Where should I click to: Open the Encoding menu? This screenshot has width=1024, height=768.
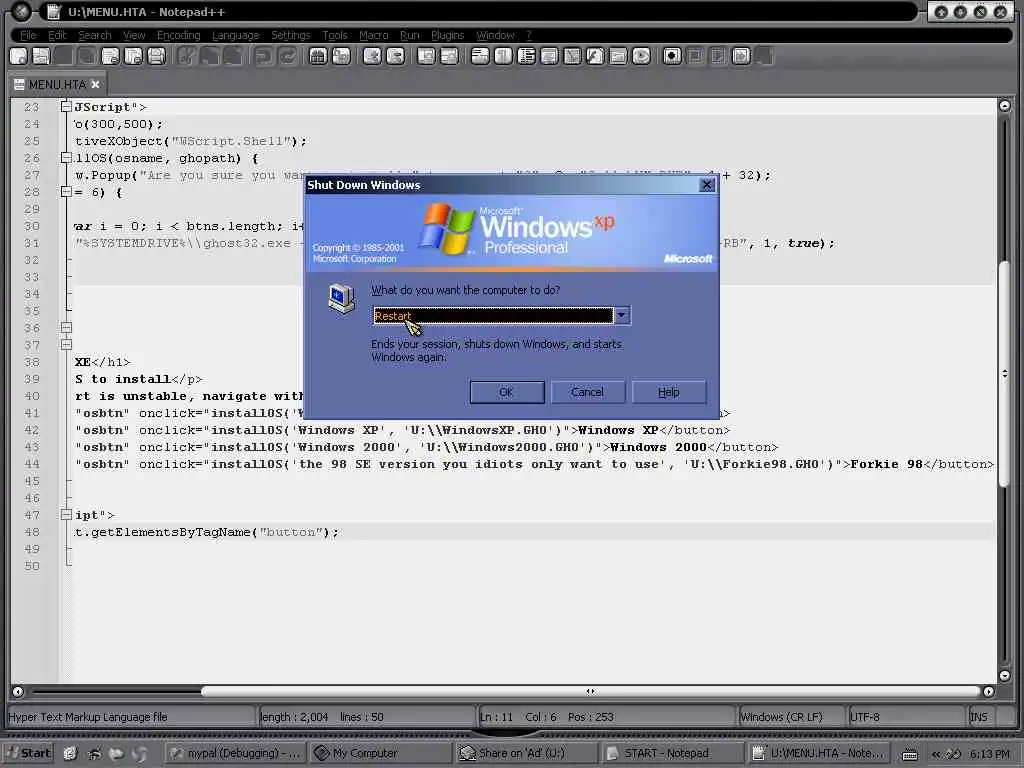[x=178, y=35]
